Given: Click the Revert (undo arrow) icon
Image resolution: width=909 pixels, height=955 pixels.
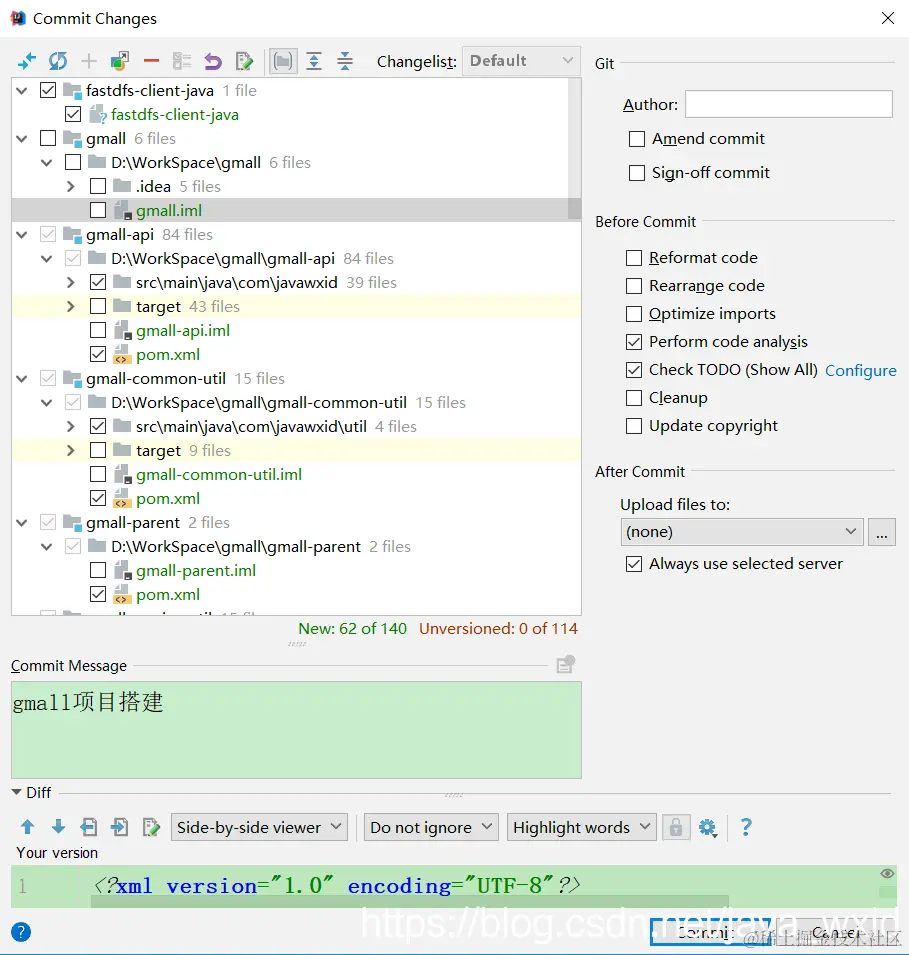Looking at the screenshot, I should 213,61.
